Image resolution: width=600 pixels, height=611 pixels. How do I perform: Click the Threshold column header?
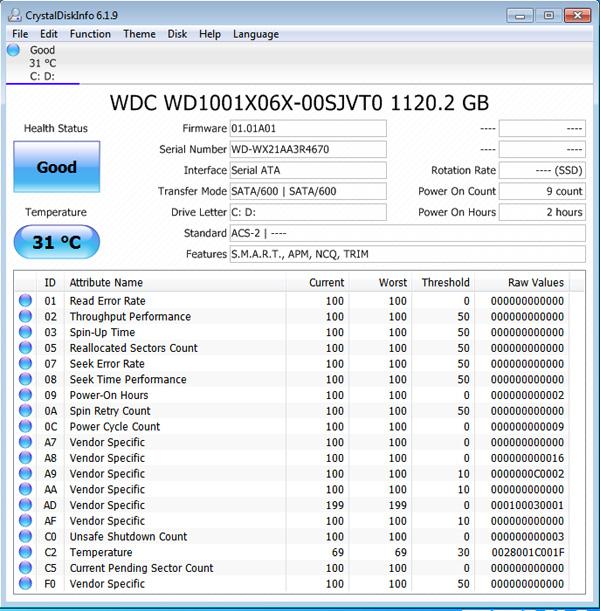445,283
